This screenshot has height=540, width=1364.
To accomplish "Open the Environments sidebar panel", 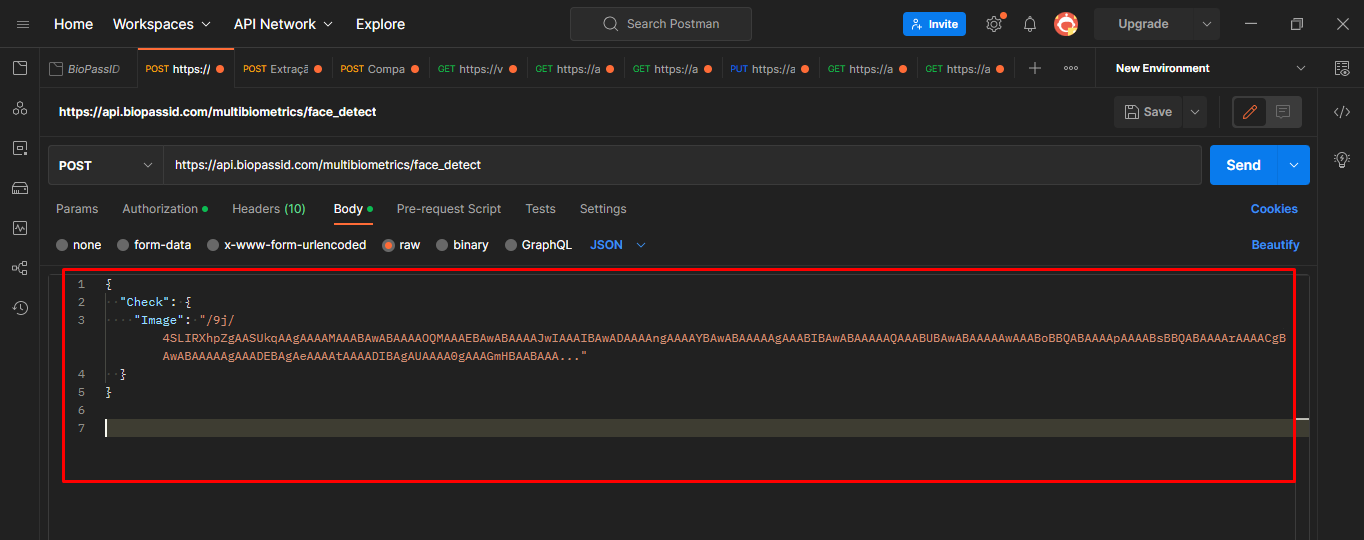I will (x=20, y=148).
